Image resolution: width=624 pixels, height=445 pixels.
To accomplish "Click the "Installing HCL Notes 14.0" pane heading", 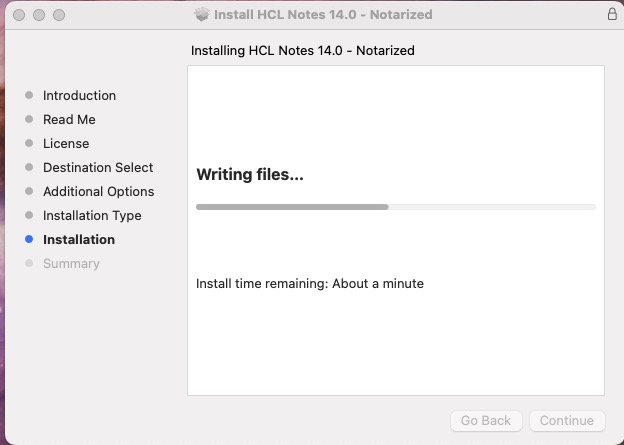I will pos(302,50).
